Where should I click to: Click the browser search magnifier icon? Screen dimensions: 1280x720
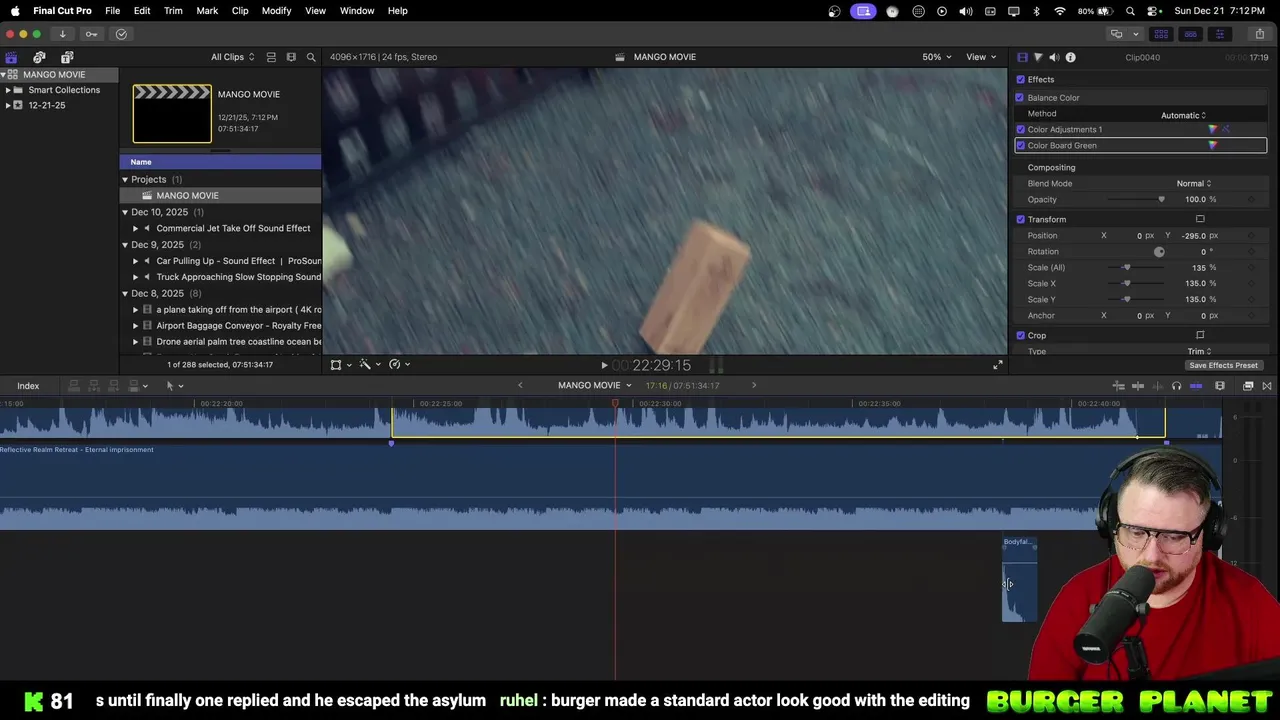311,57
